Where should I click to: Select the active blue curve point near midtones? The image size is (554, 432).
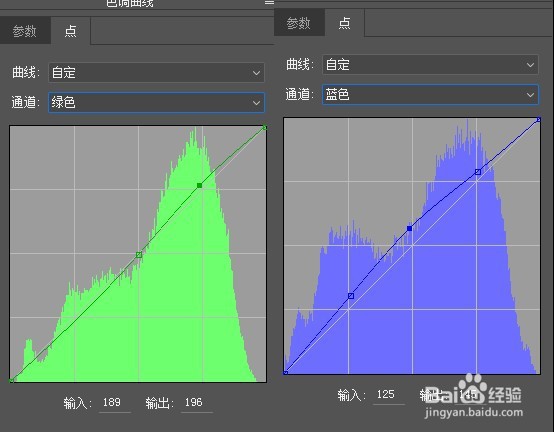[409, 229]
